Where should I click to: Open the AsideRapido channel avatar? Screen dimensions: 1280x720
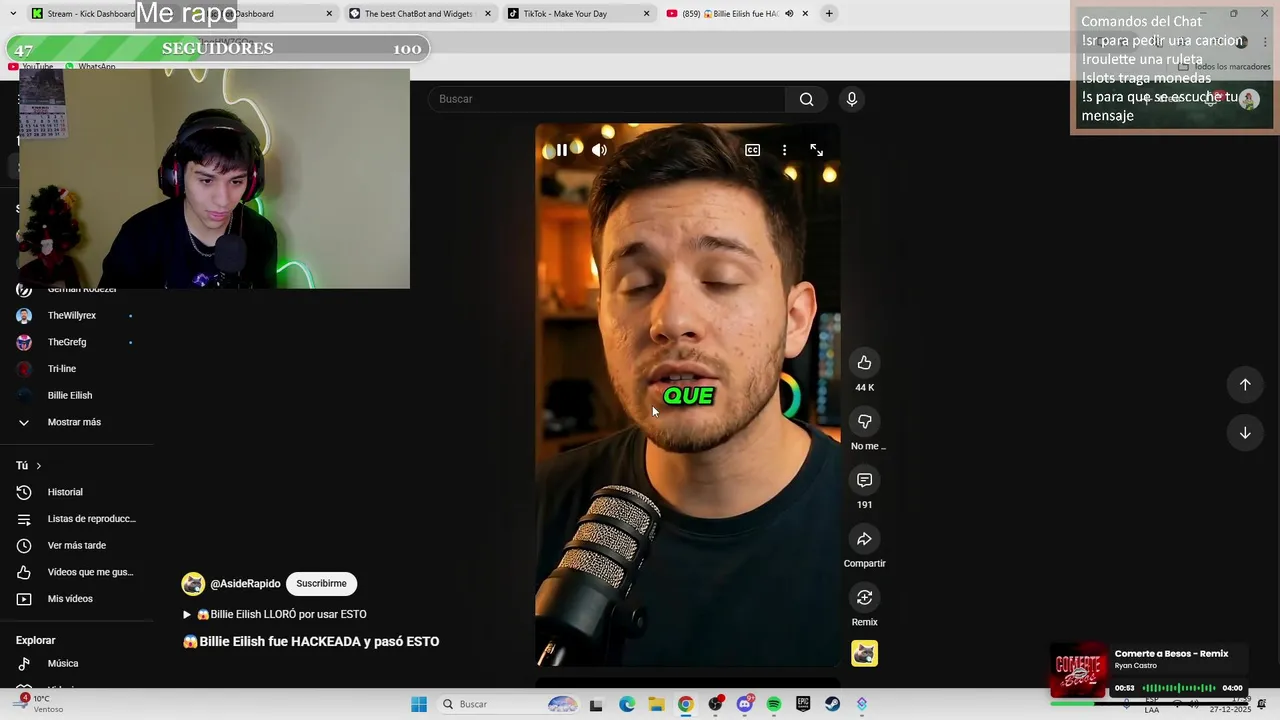[x=193, y=584]
